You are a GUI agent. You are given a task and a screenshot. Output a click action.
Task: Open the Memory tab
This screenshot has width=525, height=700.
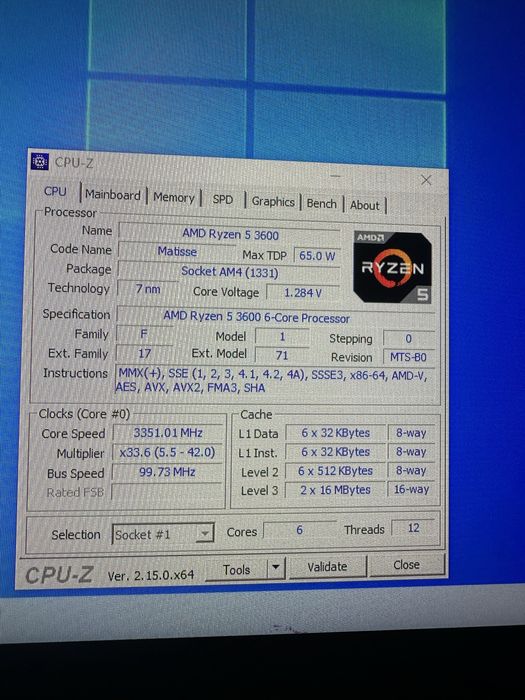(174, 197)
